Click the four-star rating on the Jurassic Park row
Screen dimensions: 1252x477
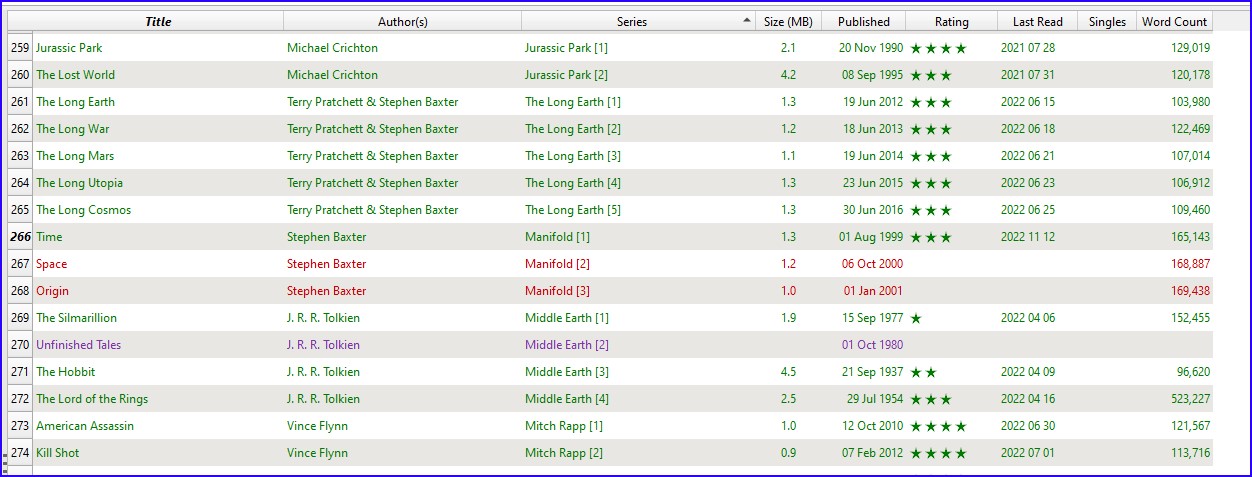[x=938, y=48]
